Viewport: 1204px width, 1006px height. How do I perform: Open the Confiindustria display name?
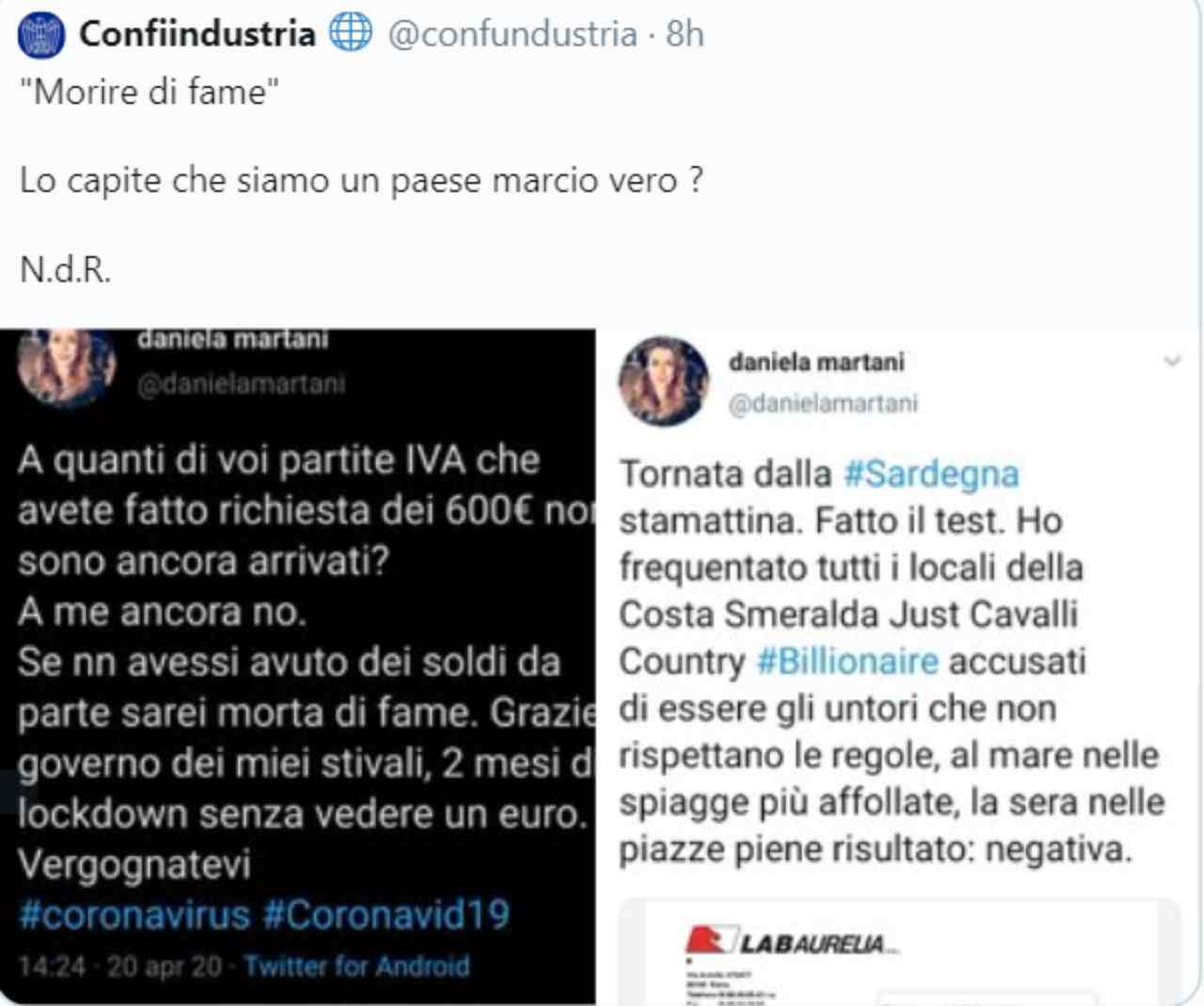click(197, 34)
